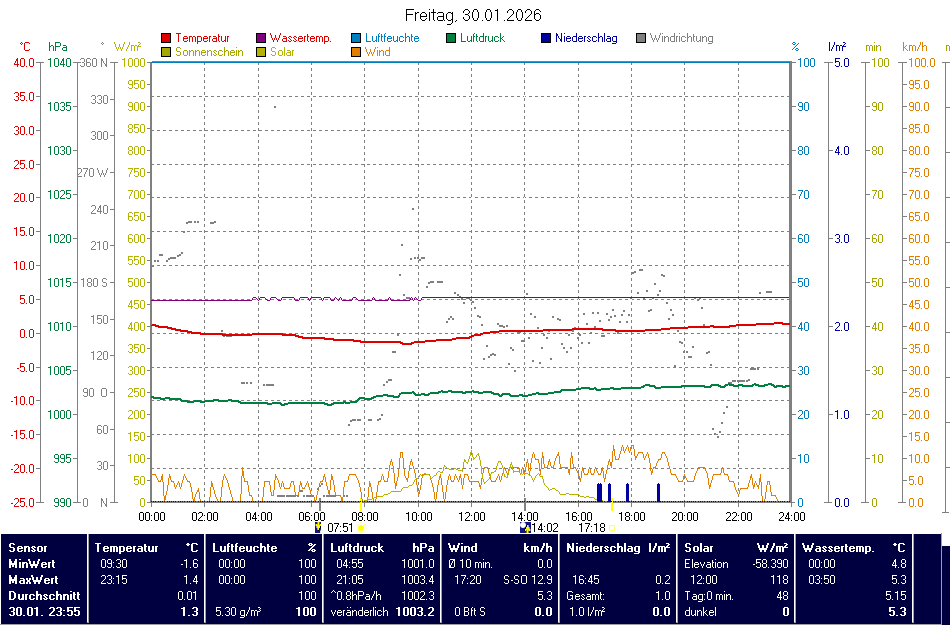This screenshot has height=625, width=950.
Task: Click the Niederschlag table column header
Action: 602,548
